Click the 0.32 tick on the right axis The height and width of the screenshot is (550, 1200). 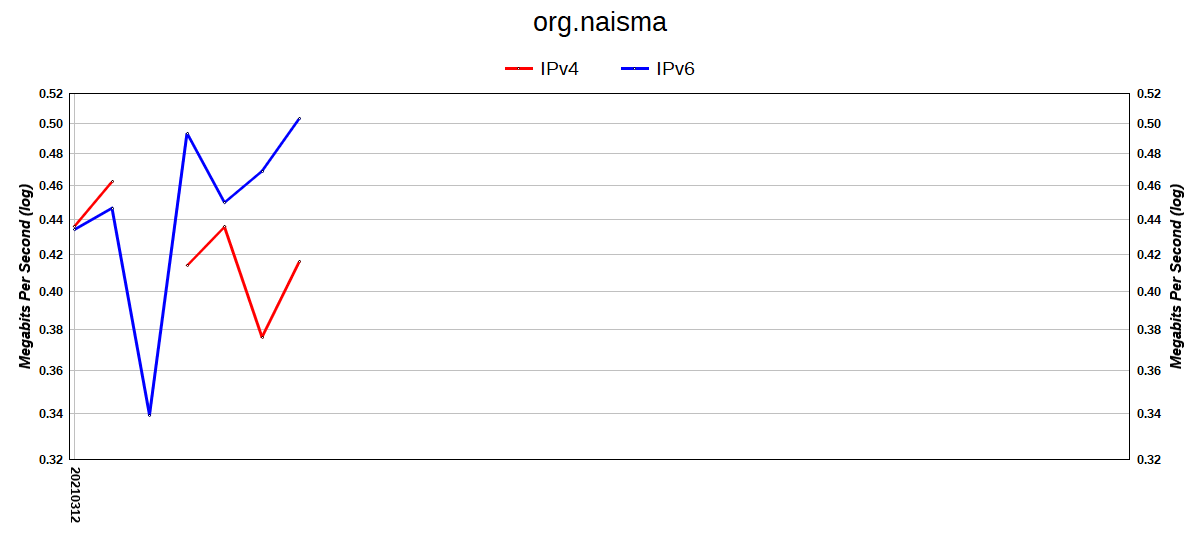[1148, 460]
